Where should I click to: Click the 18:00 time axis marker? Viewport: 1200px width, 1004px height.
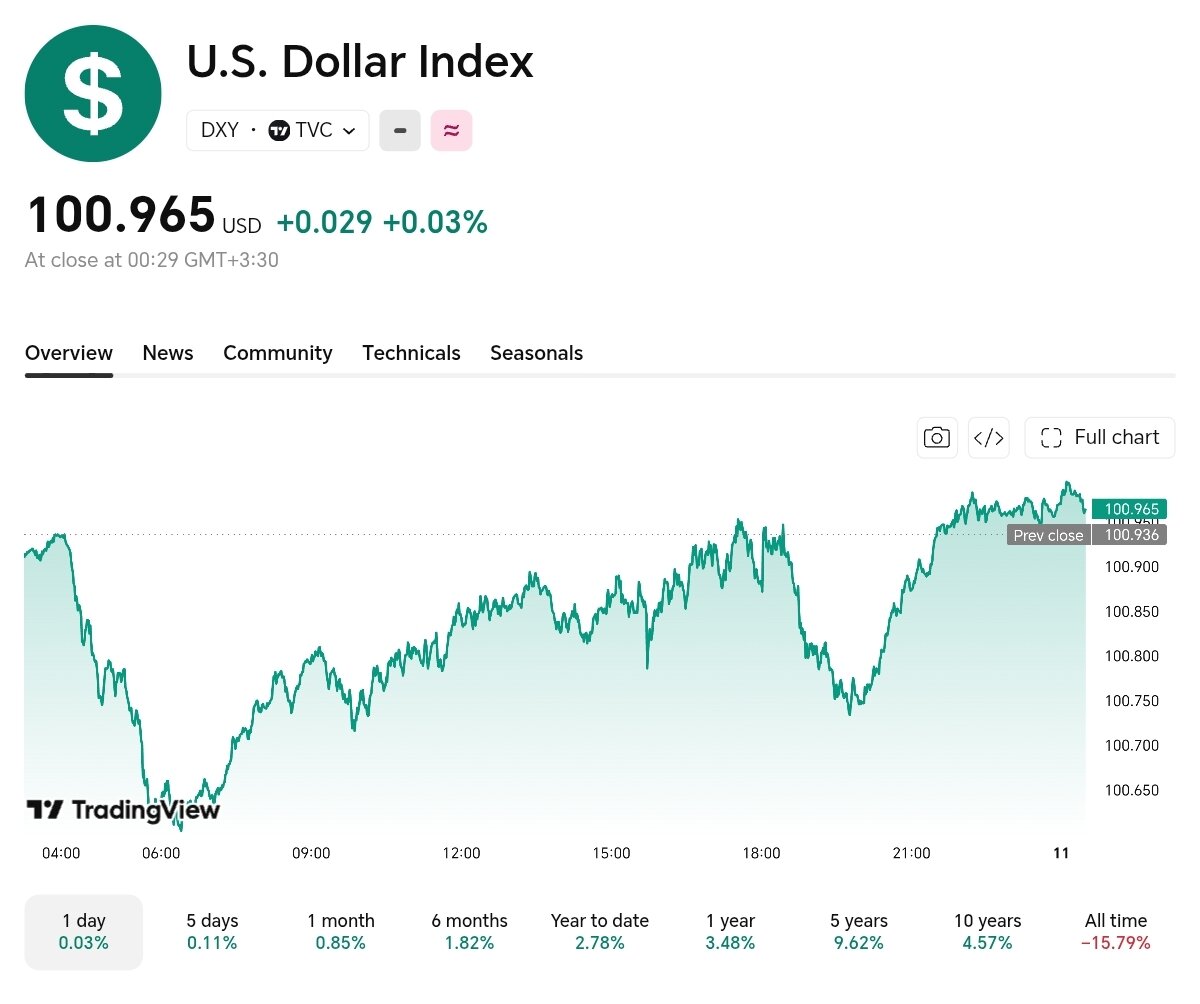tap(761, 853)
